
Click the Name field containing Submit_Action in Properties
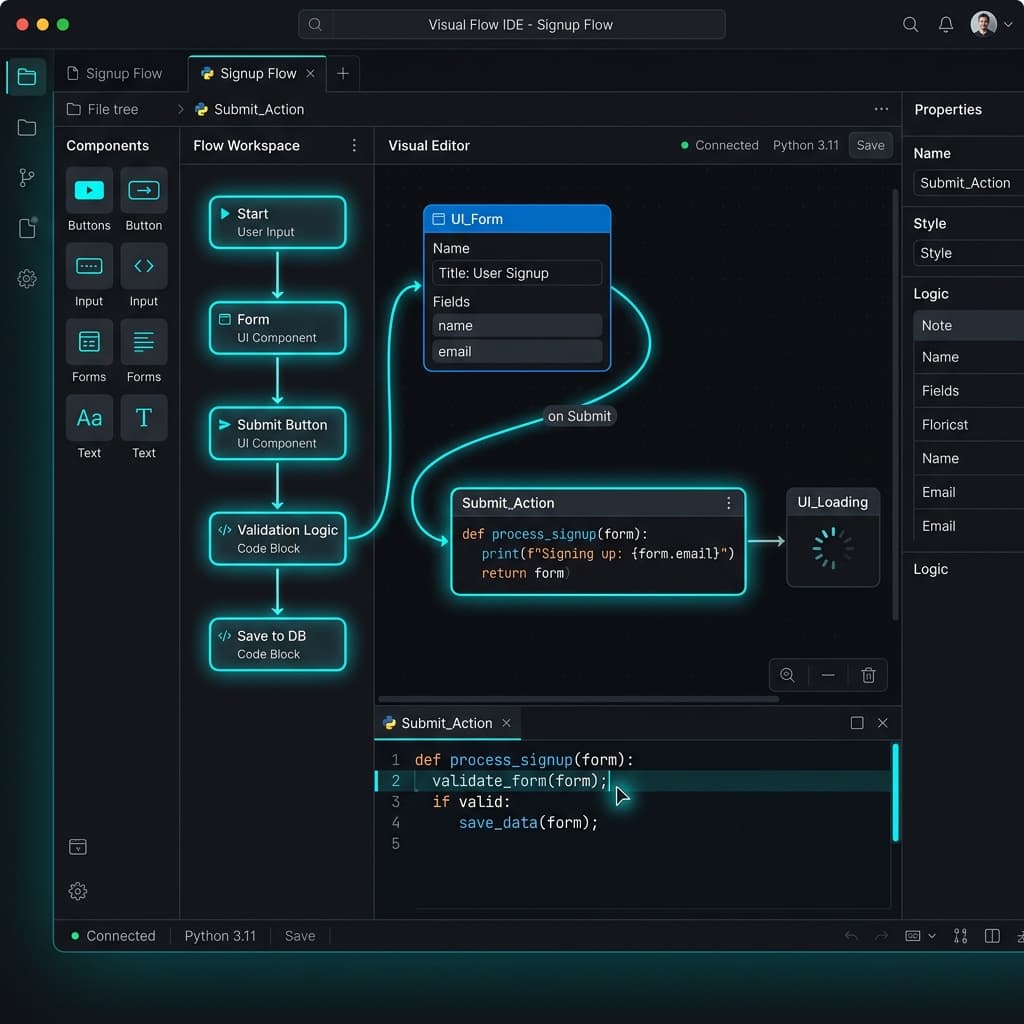(968, 183)
